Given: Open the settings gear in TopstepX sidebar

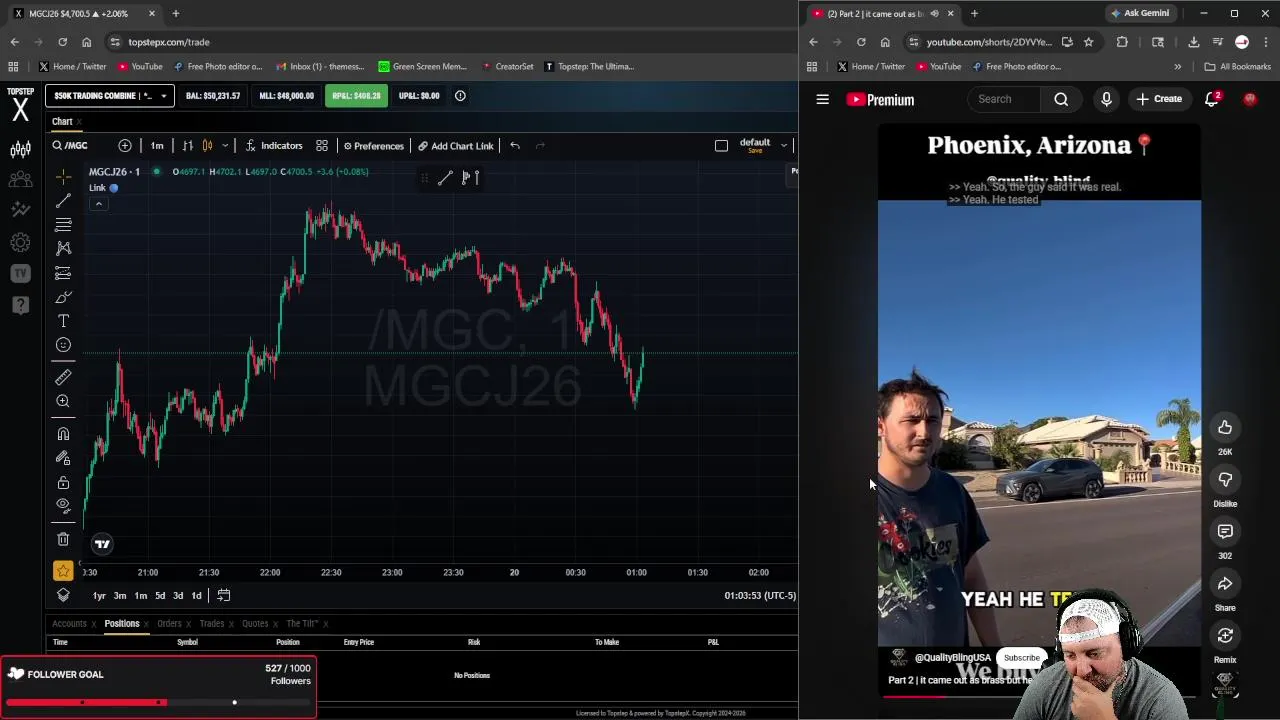Looking at the screenshot, I should pos(20,242).
